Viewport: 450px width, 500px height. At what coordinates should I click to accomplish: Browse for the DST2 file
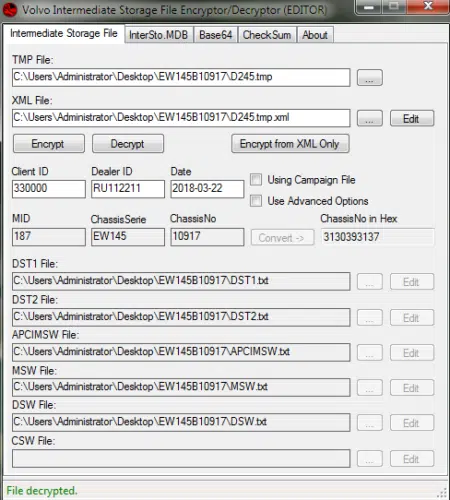pos(370,318)
